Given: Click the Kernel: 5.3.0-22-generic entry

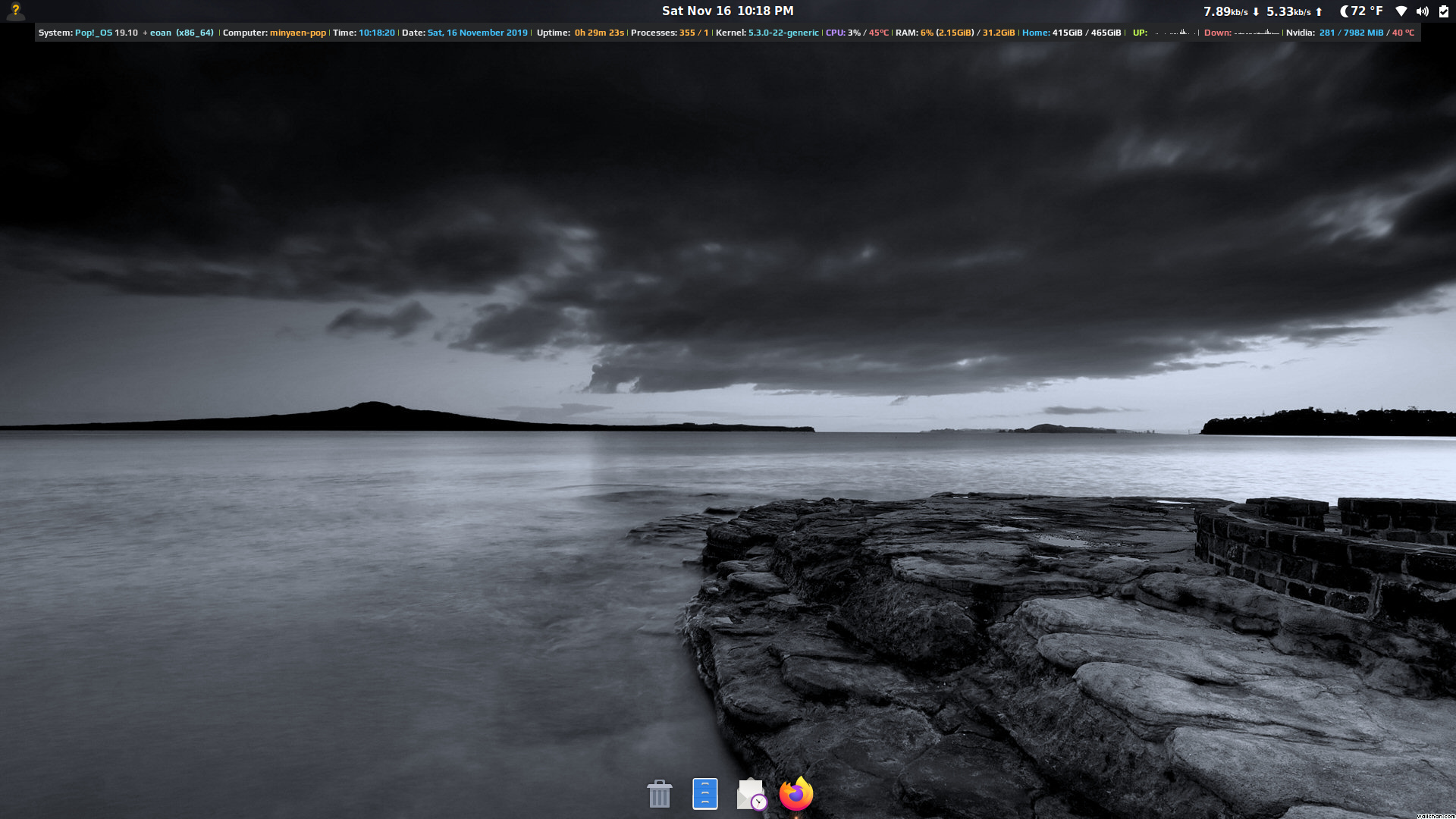Looking at the screenshot, I should tap(767, 33).
